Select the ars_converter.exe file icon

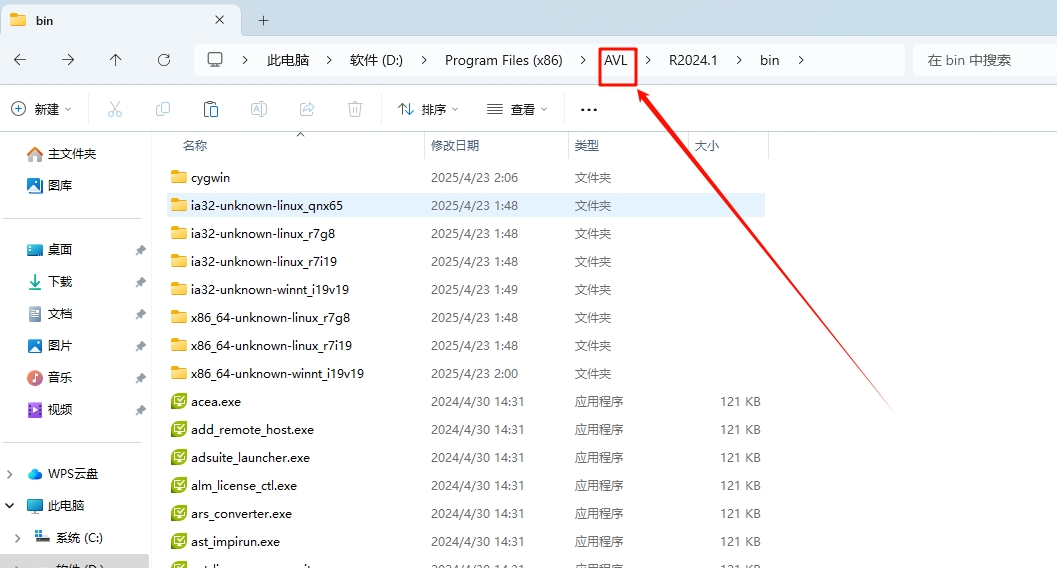(x=179, y=513)
